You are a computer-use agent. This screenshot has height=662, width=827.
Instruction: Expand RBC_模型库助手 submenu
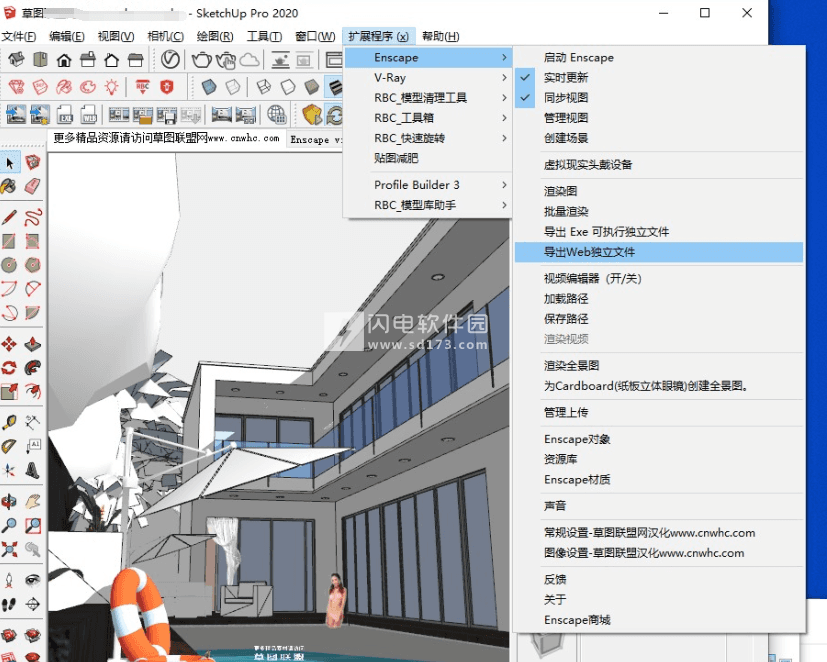428,205
